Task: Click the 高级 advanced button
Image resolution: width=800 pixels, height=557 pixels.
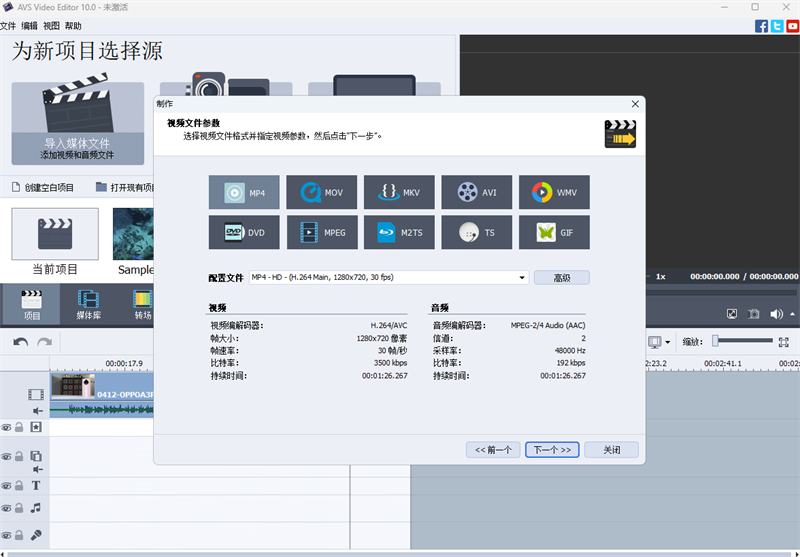Action: pyautogui.click(x=562, y=277)
